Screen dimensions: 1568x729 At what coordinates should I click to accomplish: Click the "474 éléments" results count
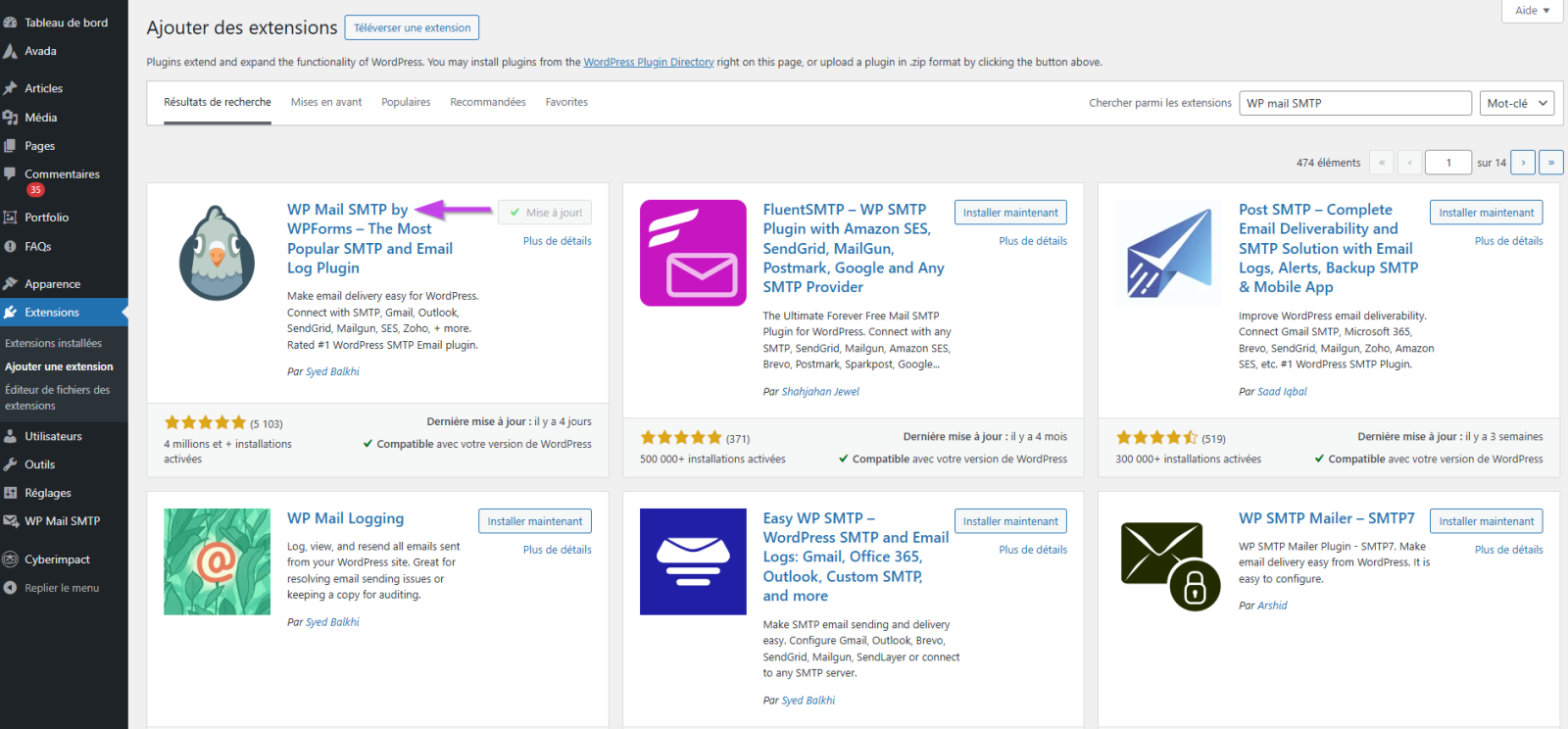pos(1328,163)
